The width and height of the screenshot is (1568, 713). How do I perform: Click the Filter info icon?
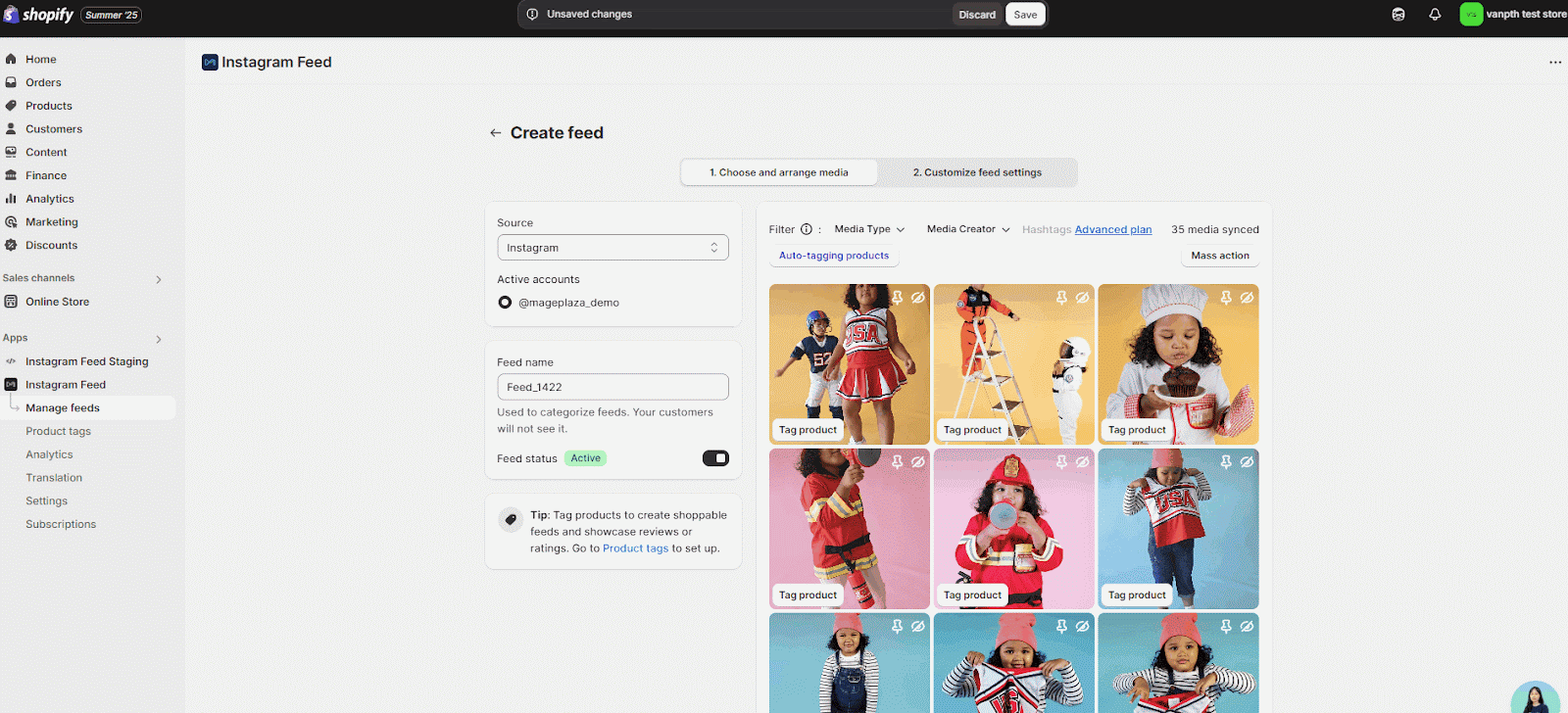pos(807,229)
